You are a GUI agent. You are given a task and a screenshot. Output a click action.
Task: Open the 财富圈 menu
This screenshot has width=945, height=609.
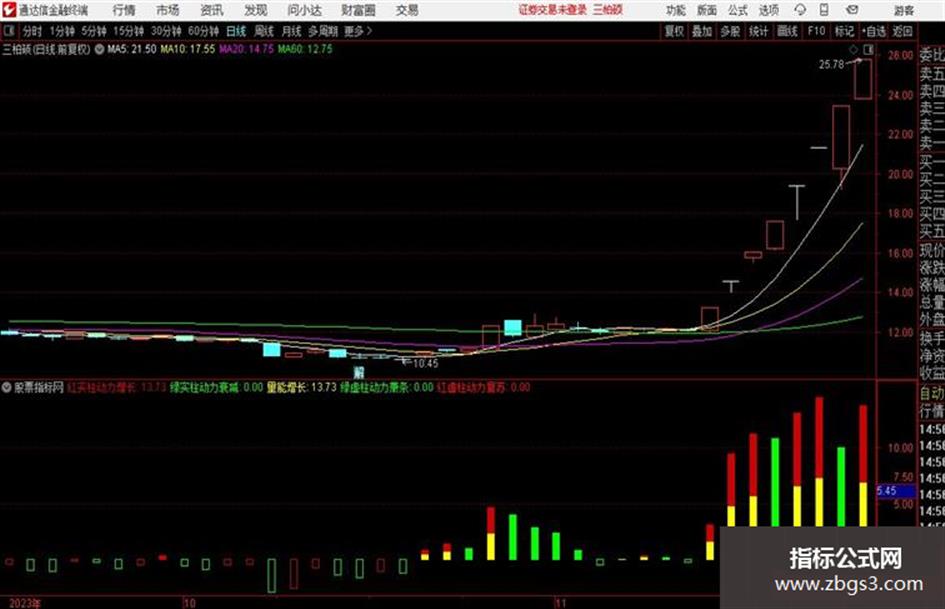coord(358,10)
